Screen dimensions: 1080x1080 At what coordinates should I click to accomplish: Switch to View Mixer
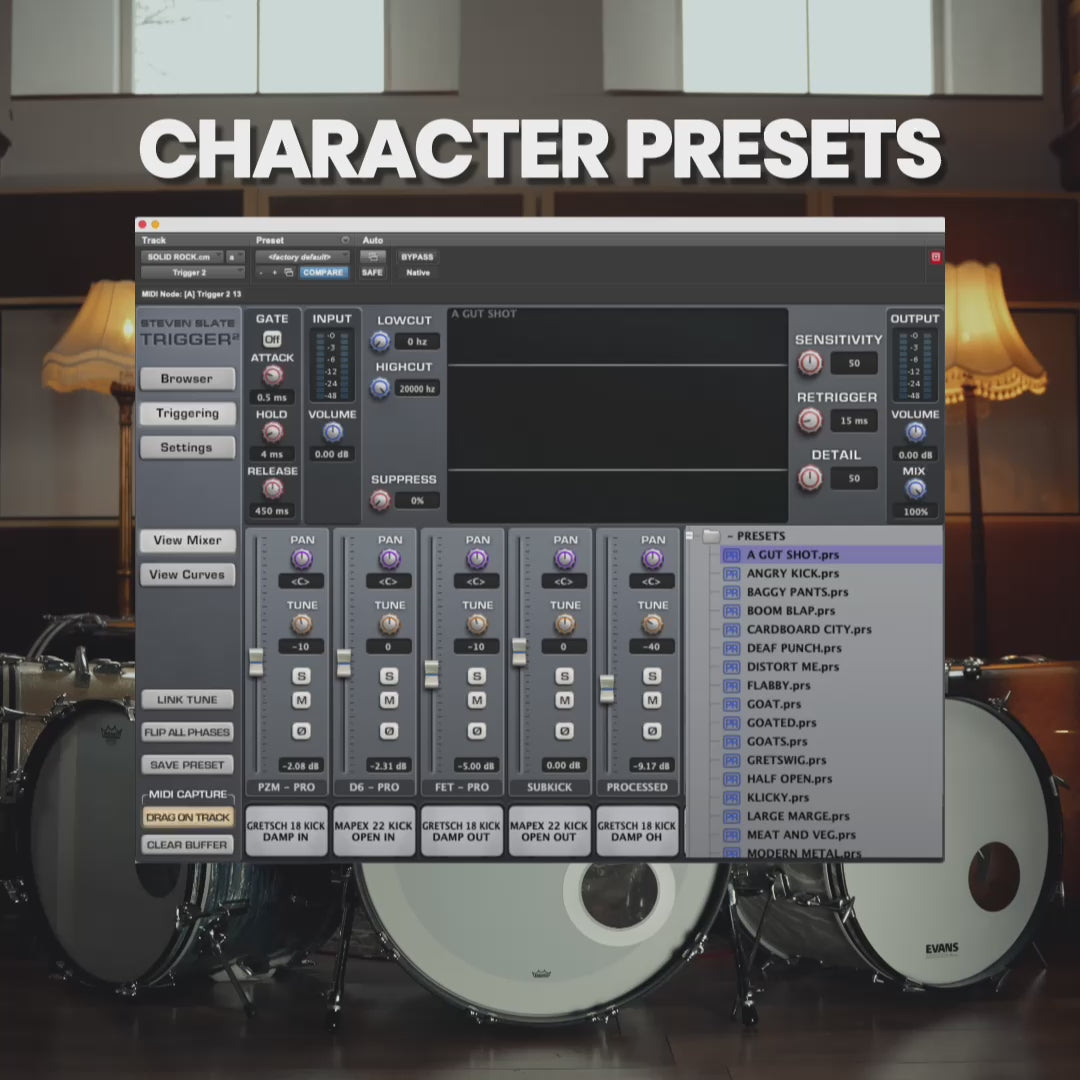187,541
